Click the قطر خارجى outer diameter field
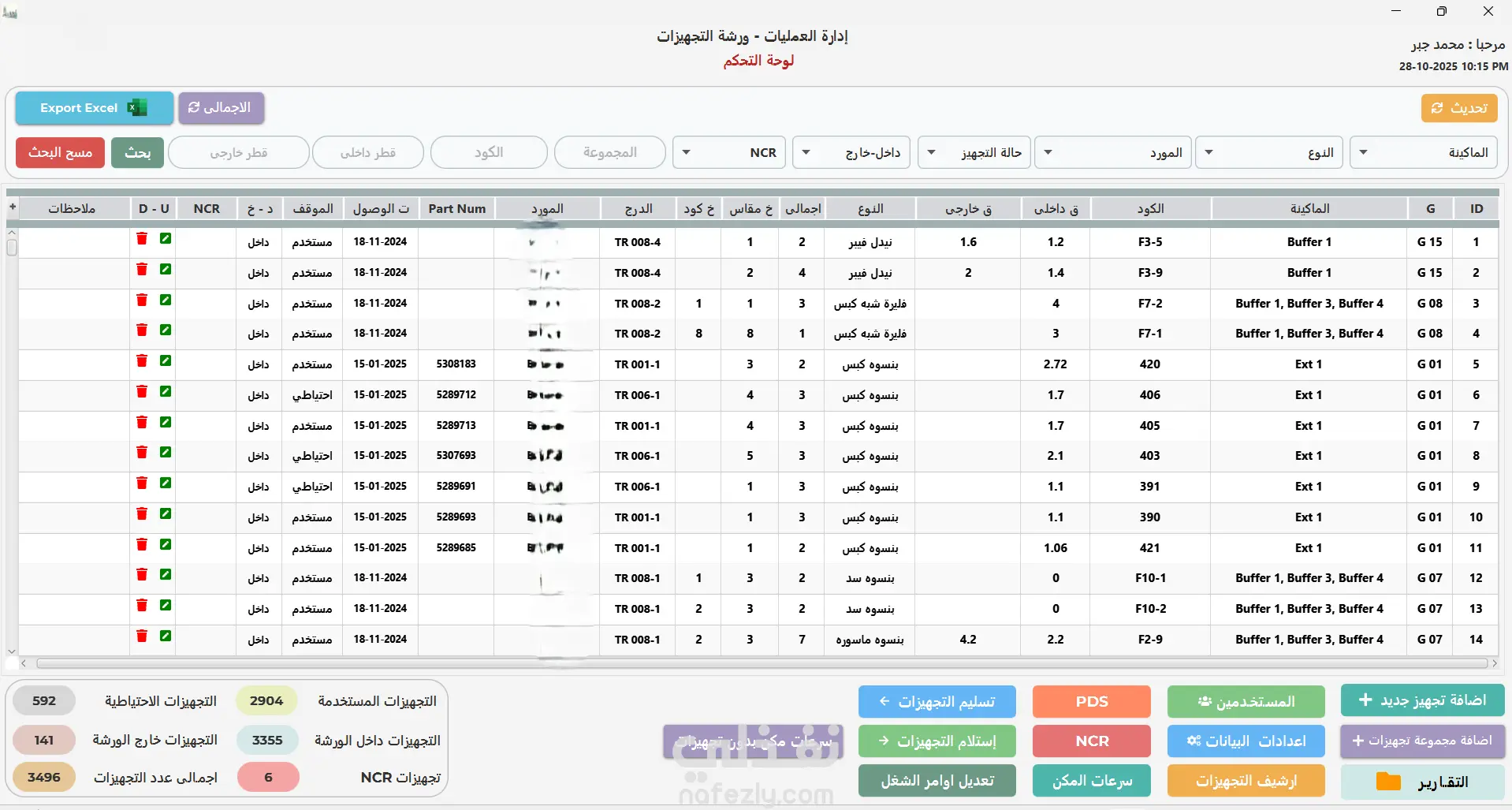This screenshot has height=810, width=1512. pos(238,152)
